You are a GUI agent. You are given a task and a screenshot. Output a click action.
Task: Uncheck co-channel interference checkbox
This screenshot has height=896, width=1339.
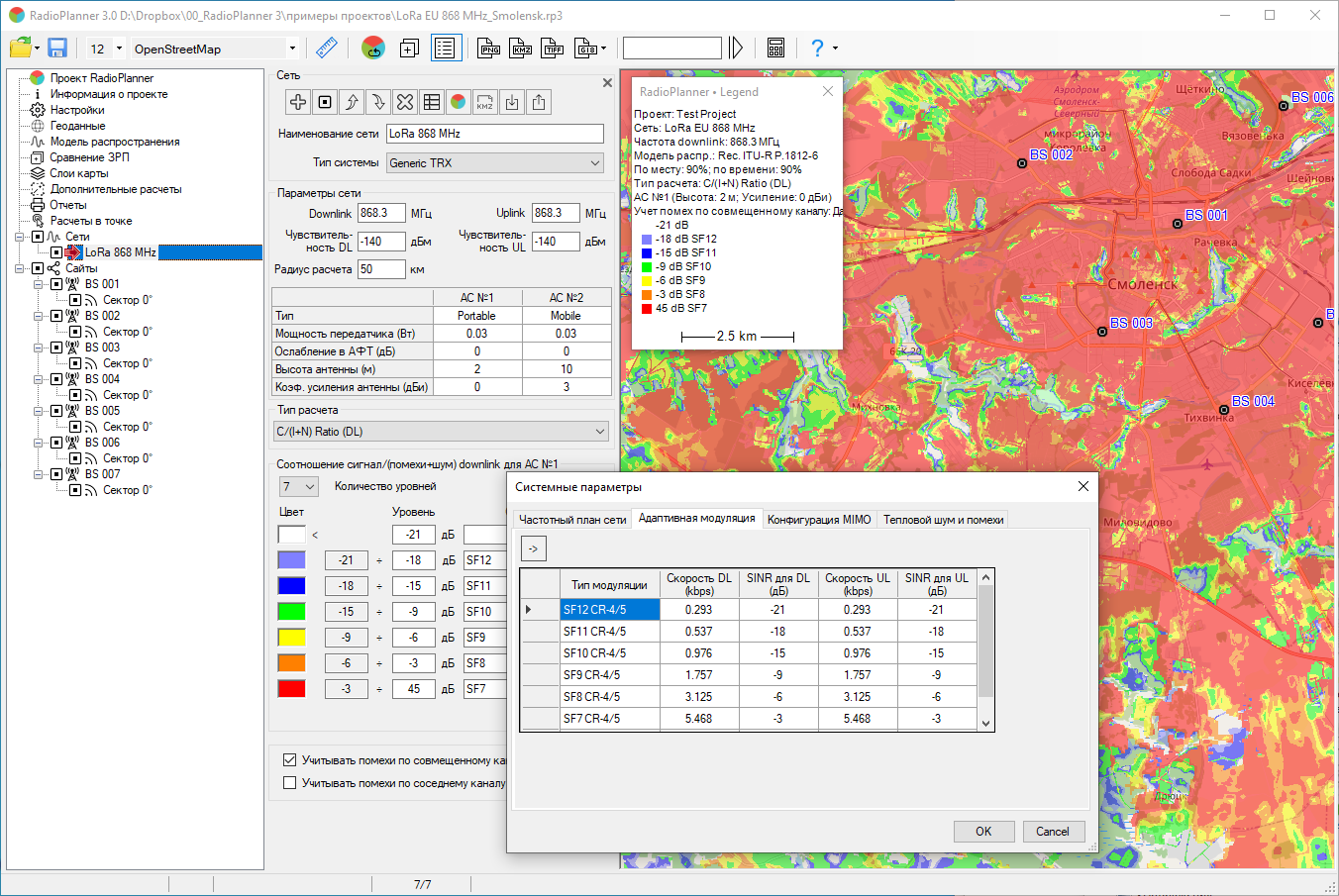click(290, 760)
